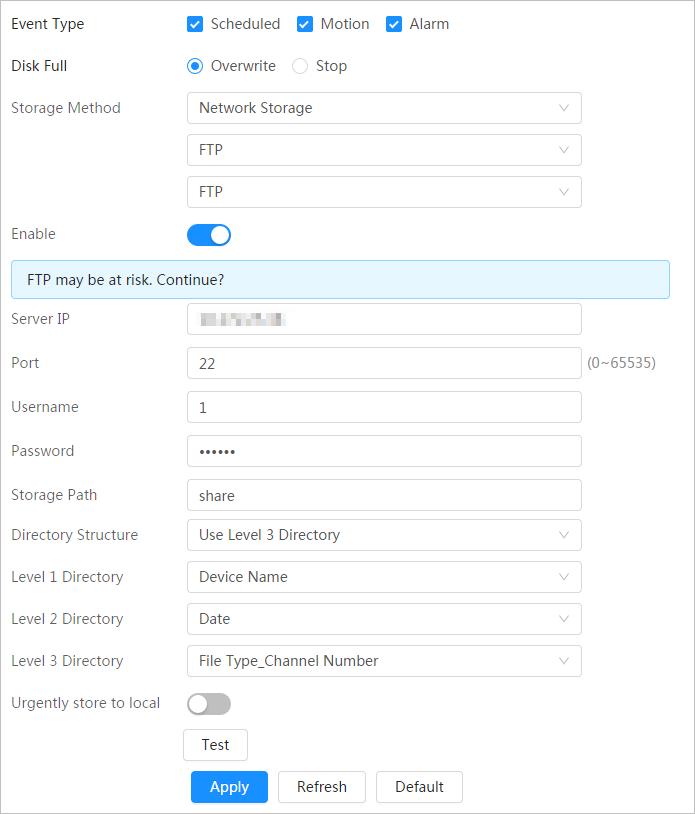
Task: Uncheck the Scheduled event type checkbox
Action: (195, 24)
